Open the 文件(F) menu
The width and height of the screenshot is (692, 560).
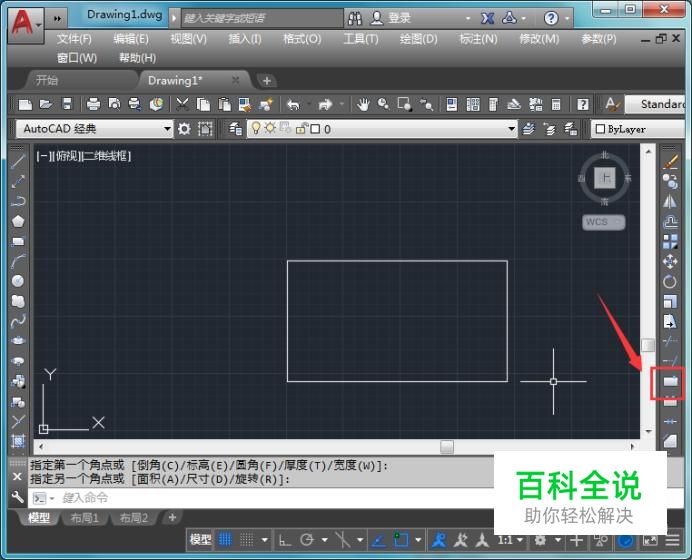pos(74,39)
